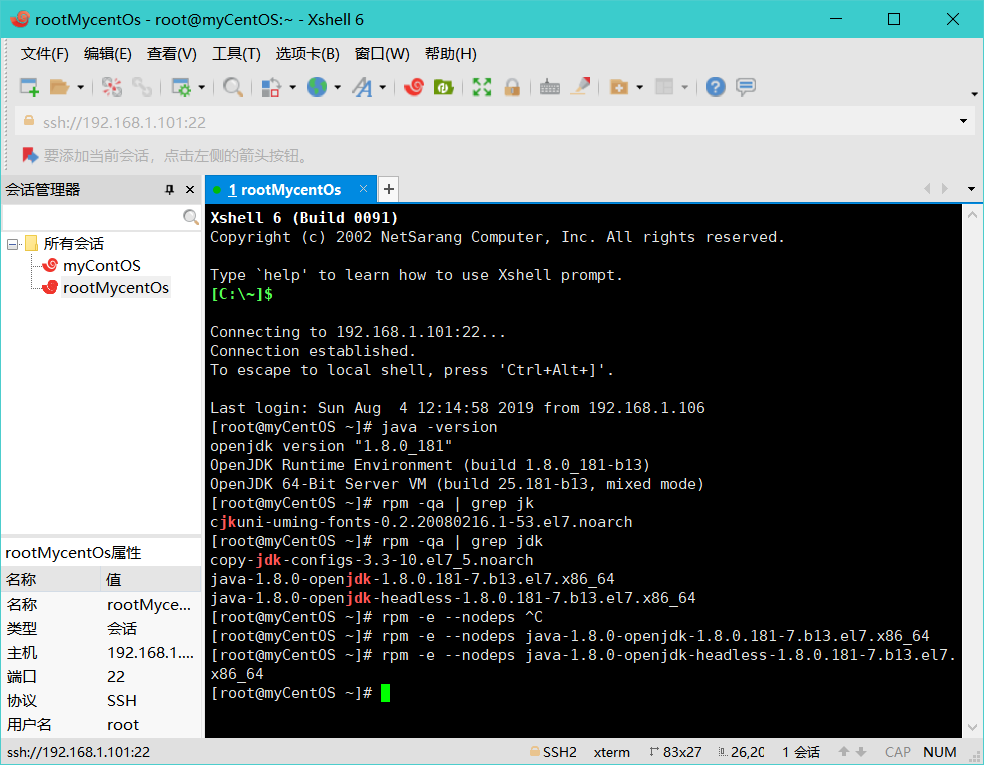Open Help via blue question mark
Screen dimensions: 984x765
tap(715, 87)
